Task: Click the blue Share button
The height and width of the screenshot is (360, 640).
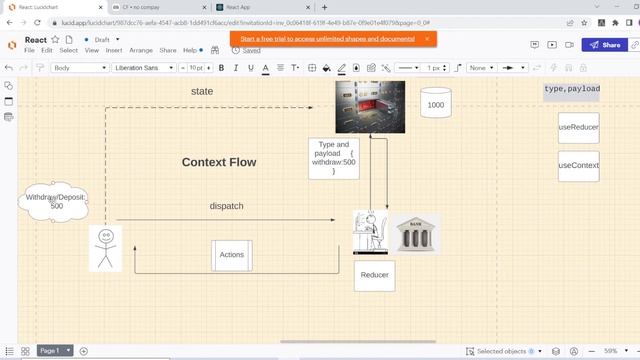Action: [x=604, y=45]
